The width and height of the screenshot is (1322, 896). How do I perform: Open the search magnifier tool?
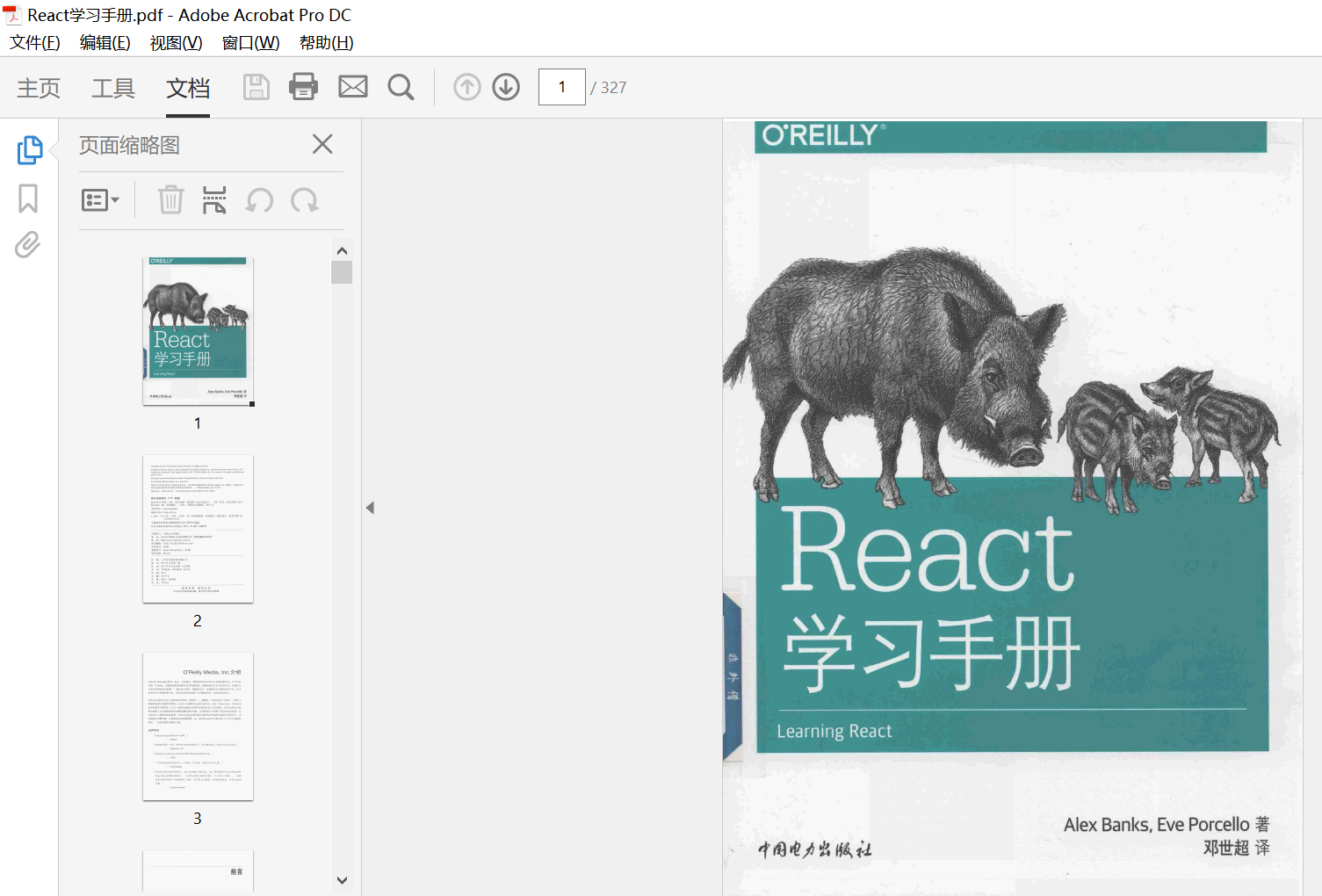click(401, 87)
